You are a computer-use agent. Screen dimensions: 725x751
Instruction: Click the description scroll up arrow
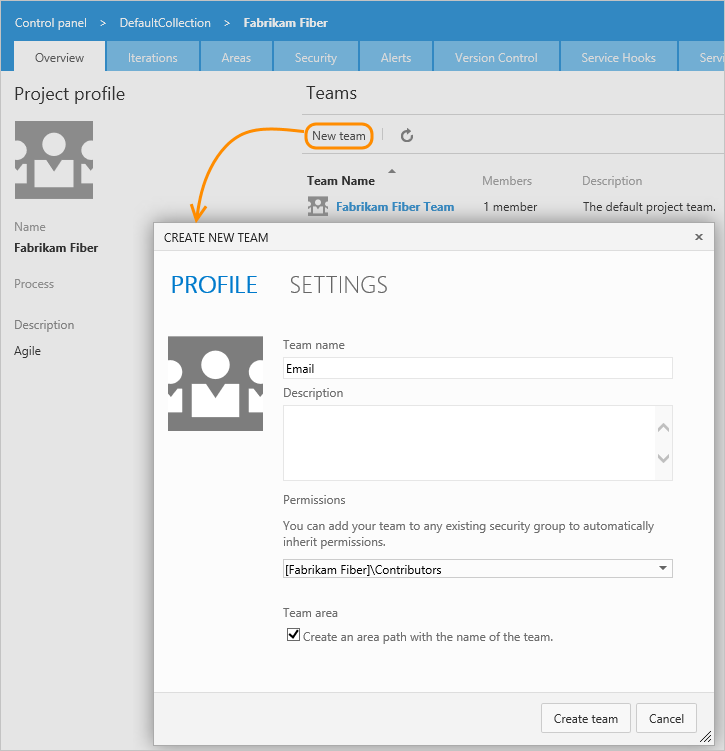pyautogui.click(x=663, y=427)
